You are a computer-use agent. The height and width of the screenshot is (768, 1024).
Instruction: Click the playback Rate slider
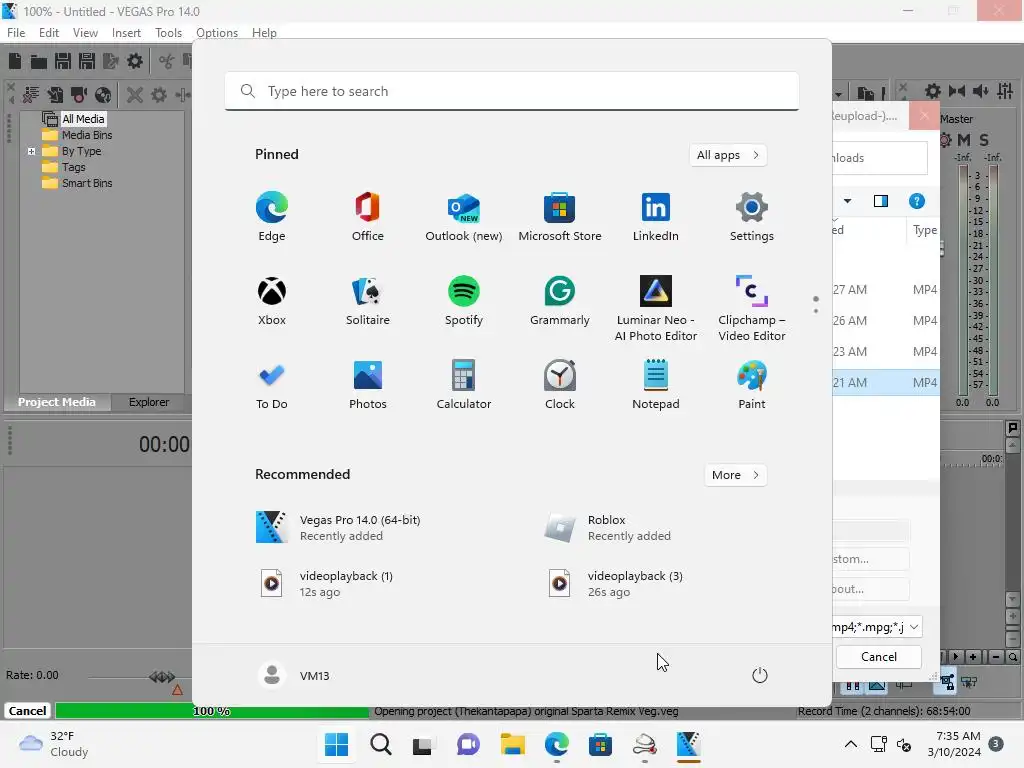click(x=162, y=677)
